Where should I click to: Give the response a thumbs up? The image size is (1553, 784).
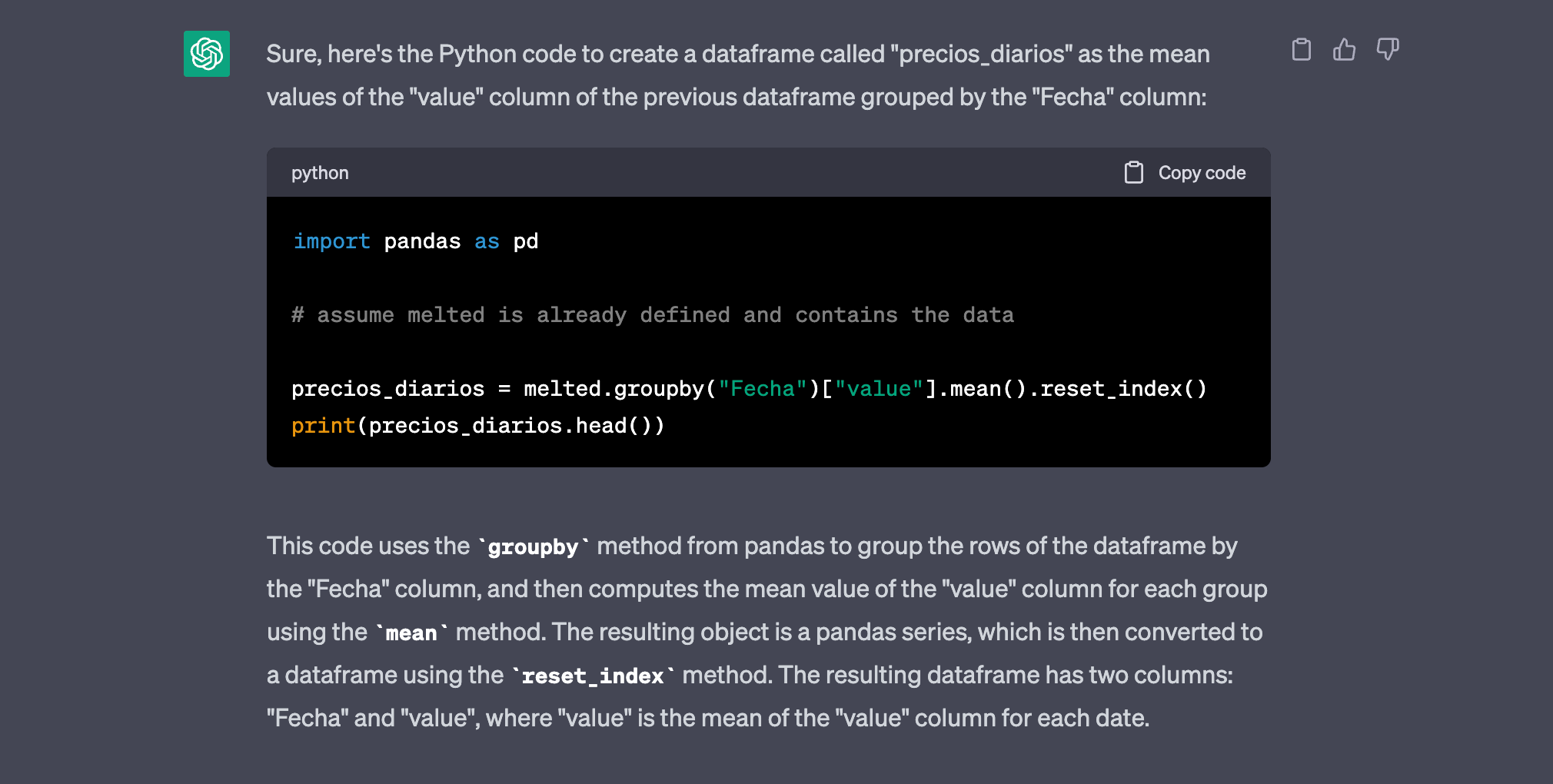(x=1344, y=50)
